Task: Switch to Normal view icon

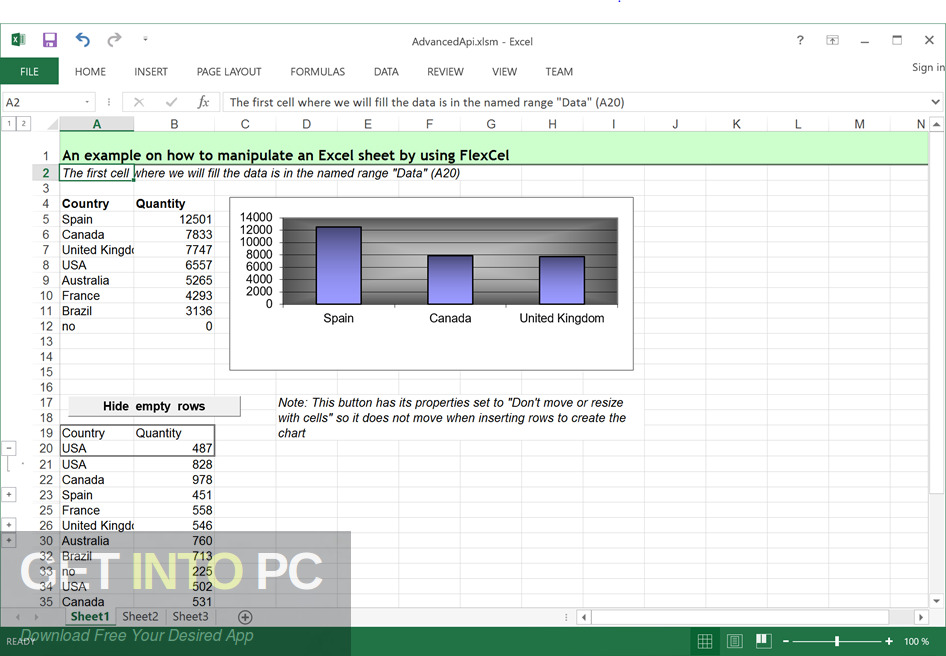Action: [705, 641]
